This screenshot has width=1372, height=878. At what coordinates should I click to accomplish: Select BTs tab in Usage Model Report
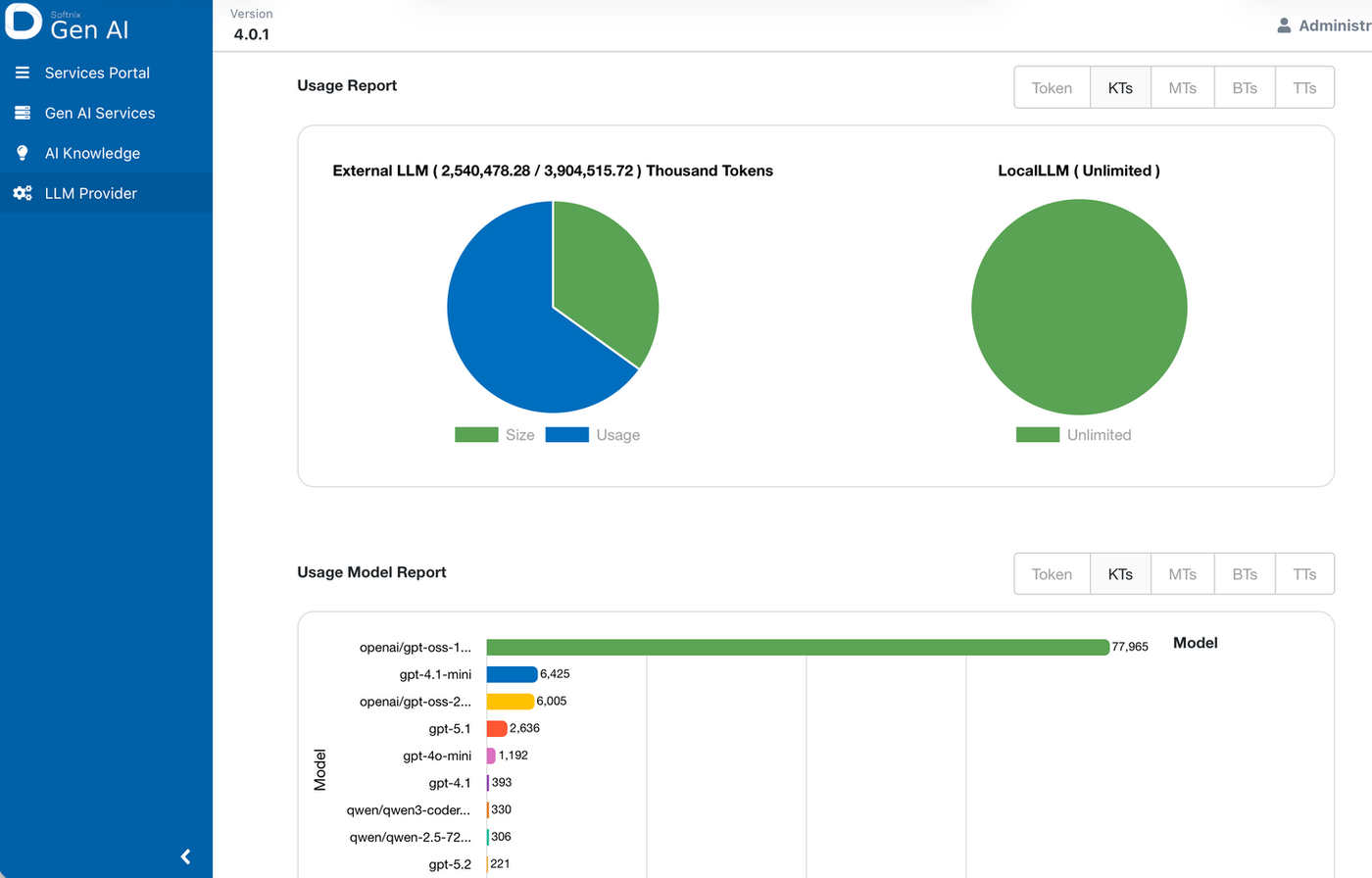click(x=1245, y=574)
